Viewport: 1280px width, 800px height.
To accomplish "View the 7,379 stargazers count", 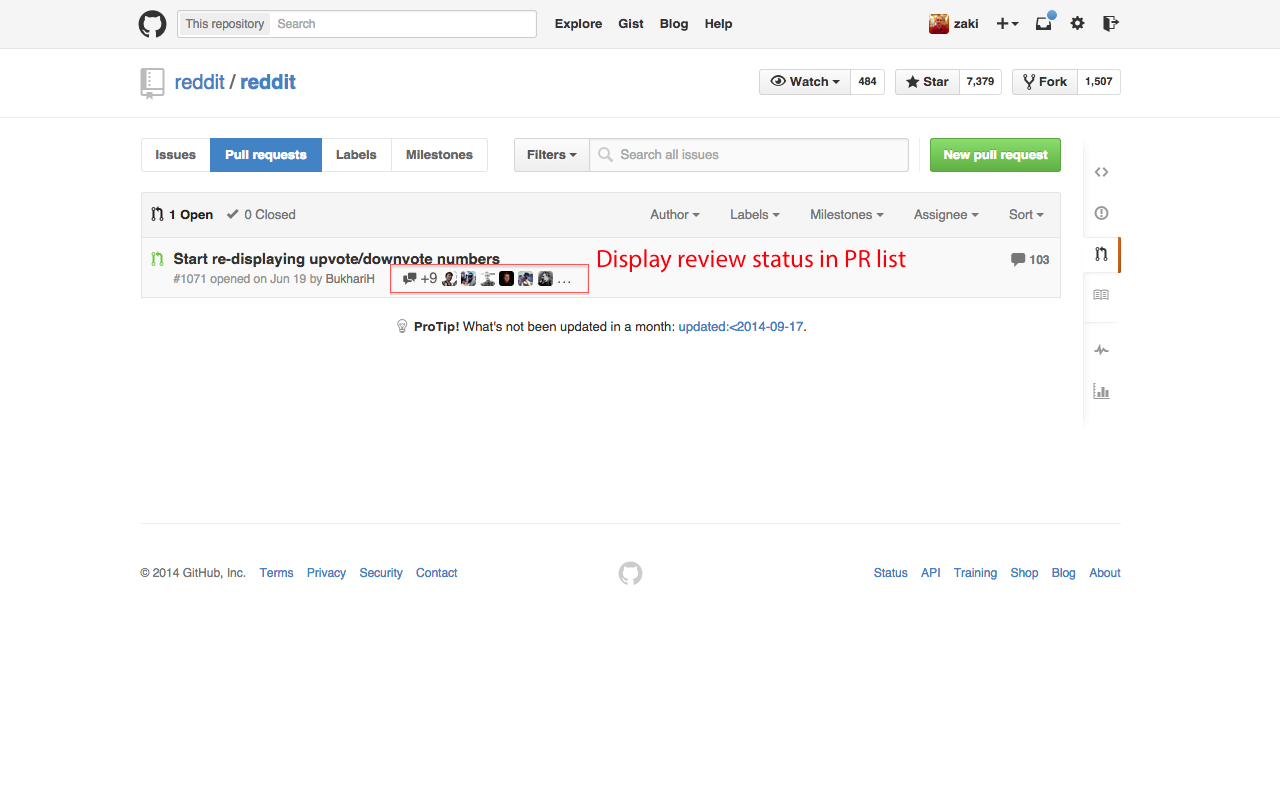I will pos(980,82).
